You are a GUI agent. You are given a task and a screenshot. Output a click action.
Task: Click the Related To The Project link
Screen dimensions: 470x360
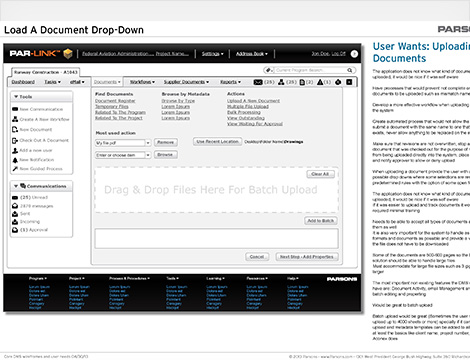[x=119, y=118]
